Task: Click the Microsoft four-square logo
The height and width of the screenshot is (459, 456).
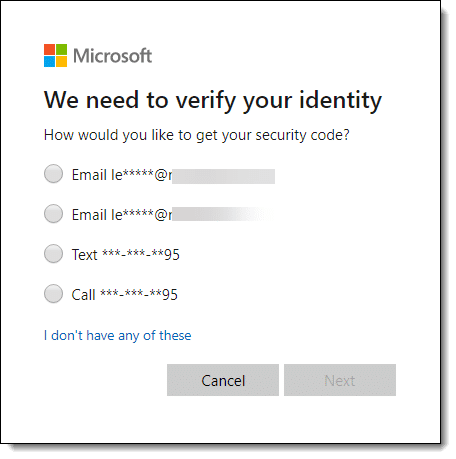Action: (x=55, y=55)
